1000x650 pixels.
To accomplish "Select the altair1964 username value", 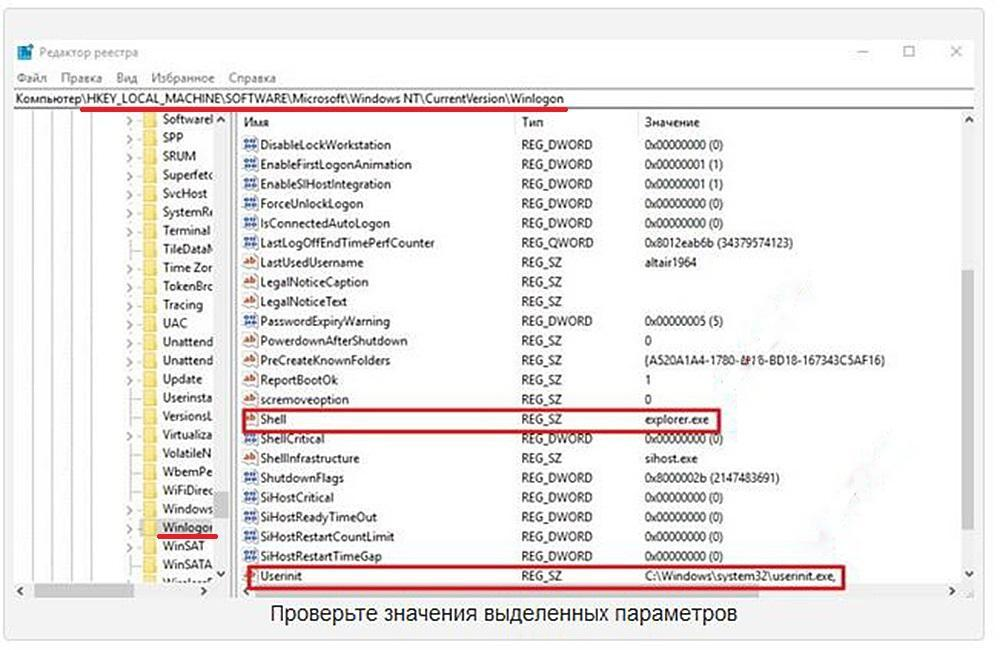I will (670, 262).
